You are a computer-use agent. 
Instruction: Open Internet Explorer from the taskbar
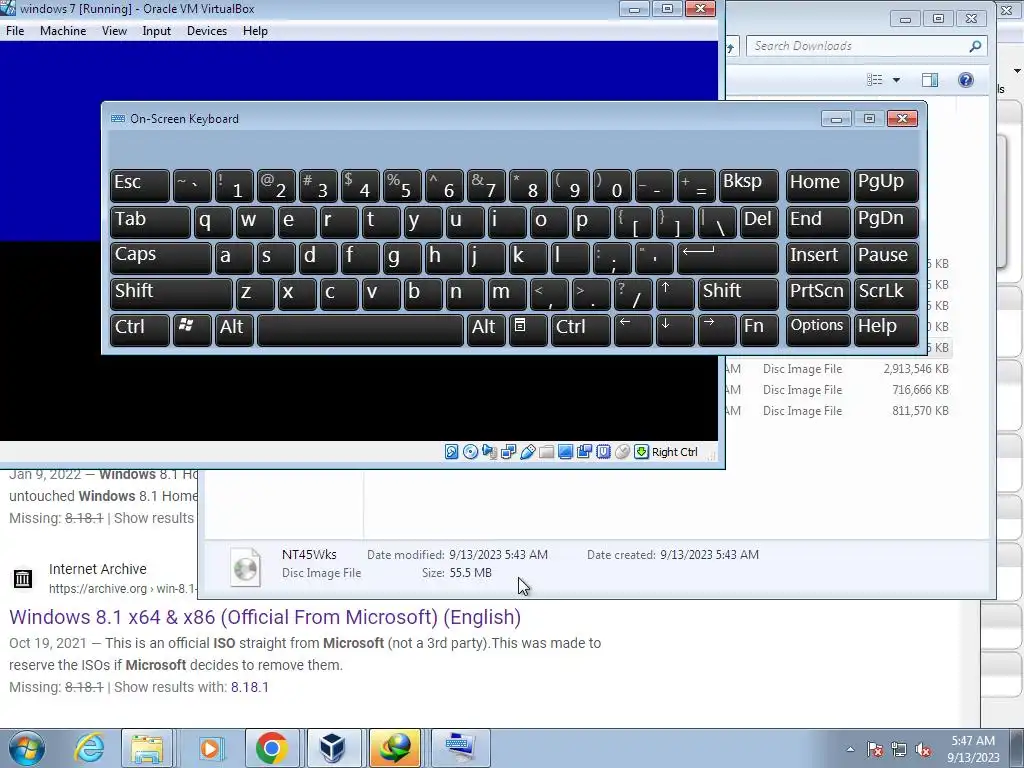tap(89, 748)
